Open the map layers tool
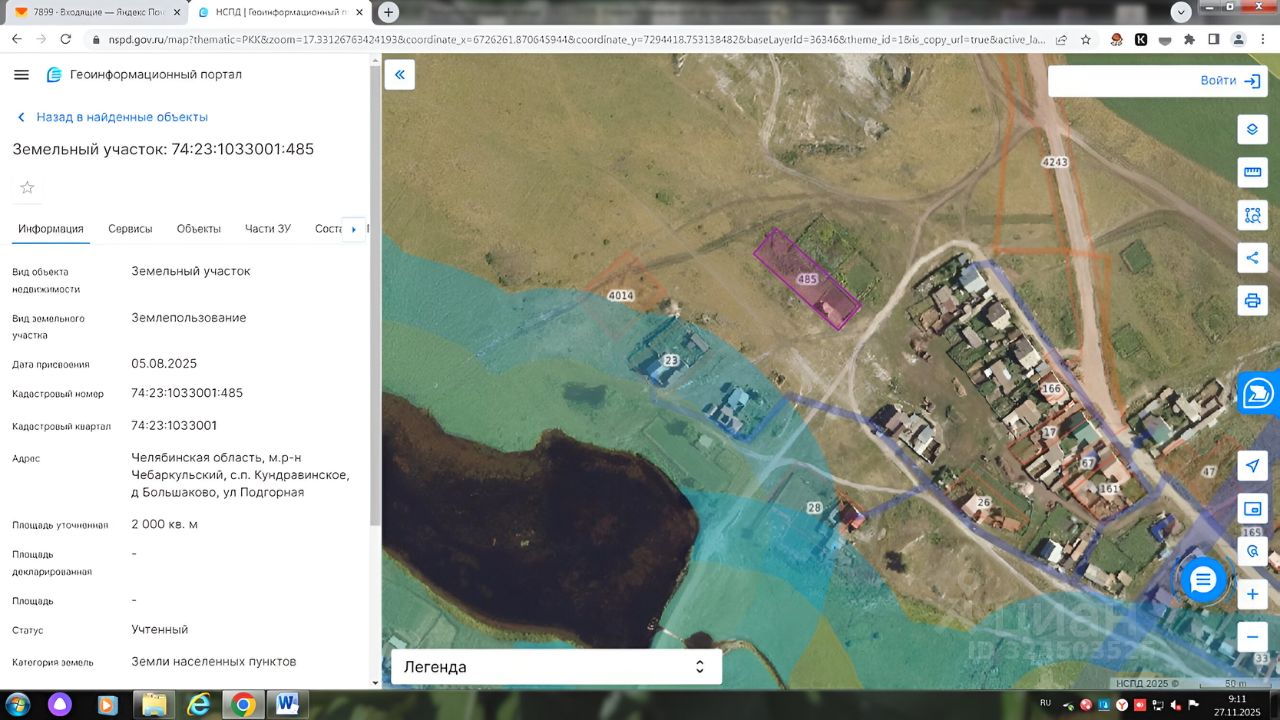Screen dimensions: 1280x720 pos(1252,129)
